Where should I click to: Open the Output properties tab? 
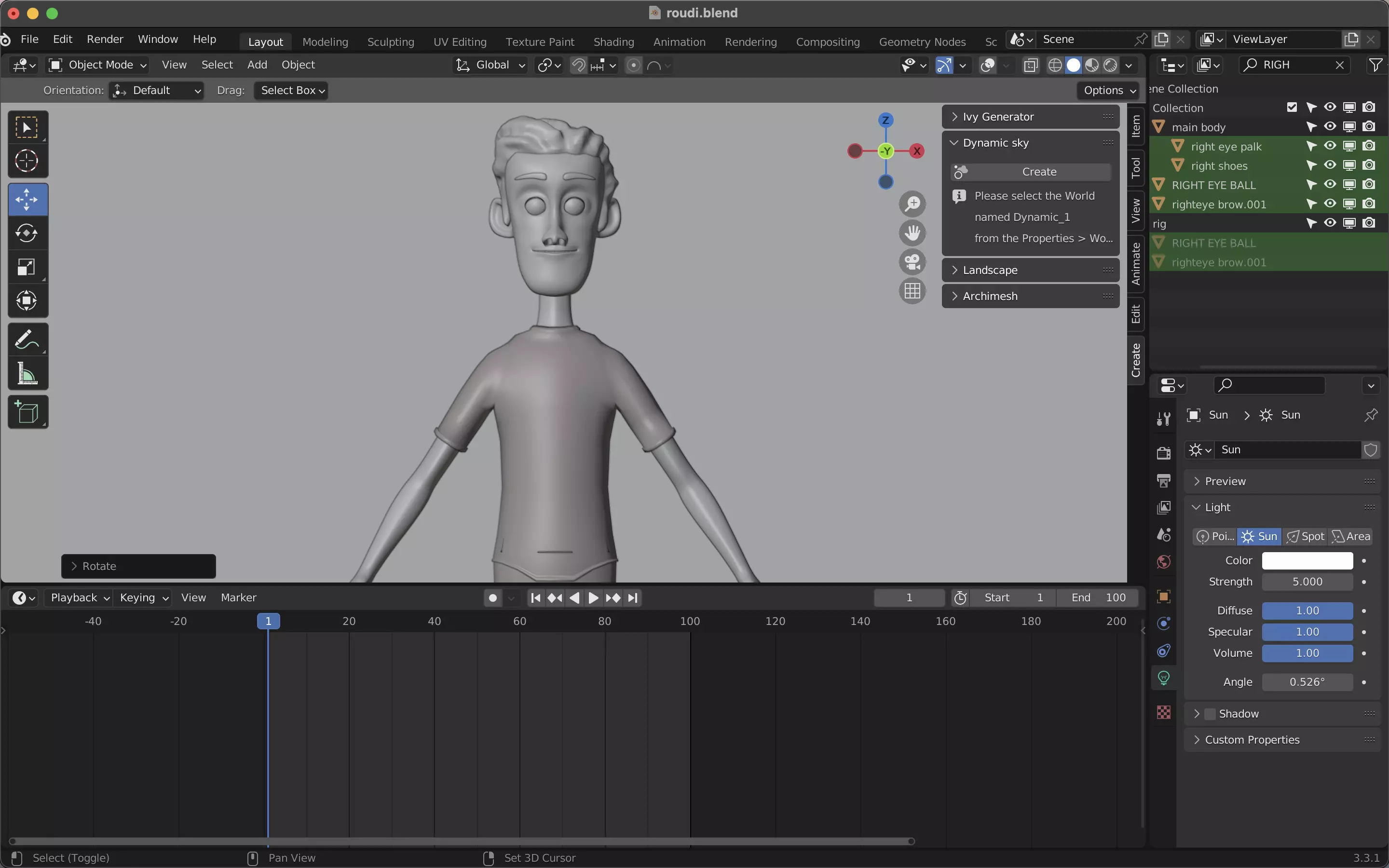pos(1163,480)
